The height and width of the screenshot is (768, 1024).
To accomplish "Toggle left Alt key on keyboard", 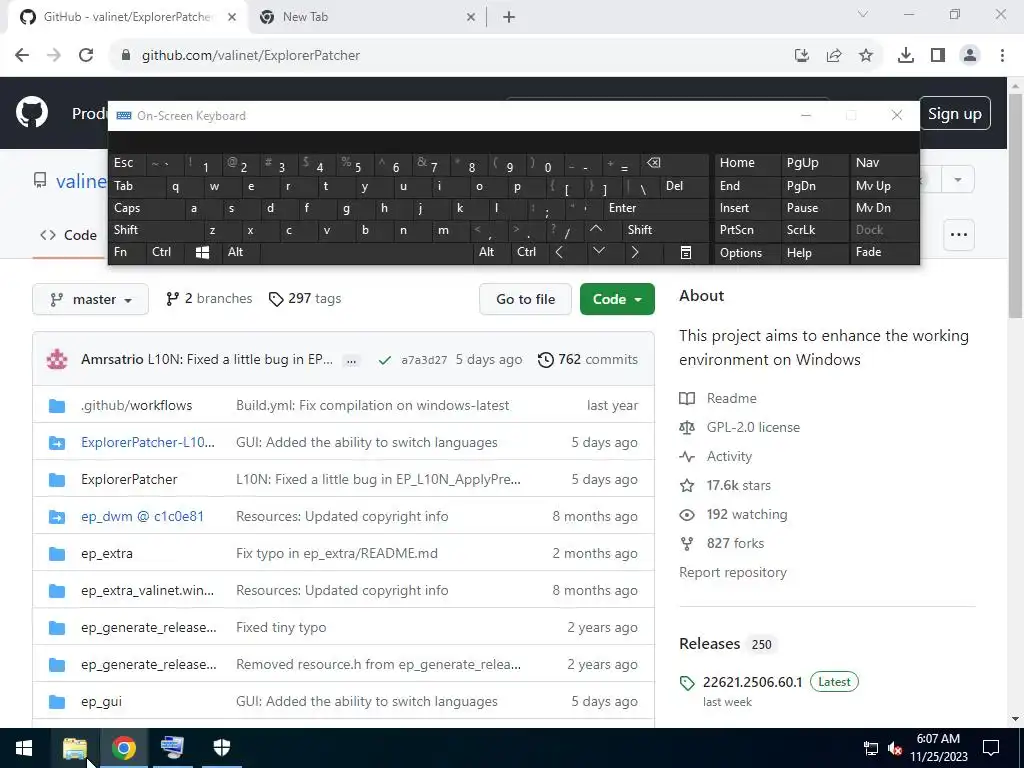I will click(241, 252).
